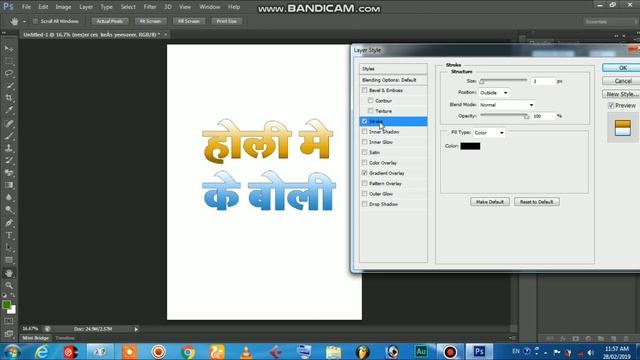This screenshot has width=640, height=360.
Task: Open Google Chrome from taskbar
Action: (x=188, y=351)
